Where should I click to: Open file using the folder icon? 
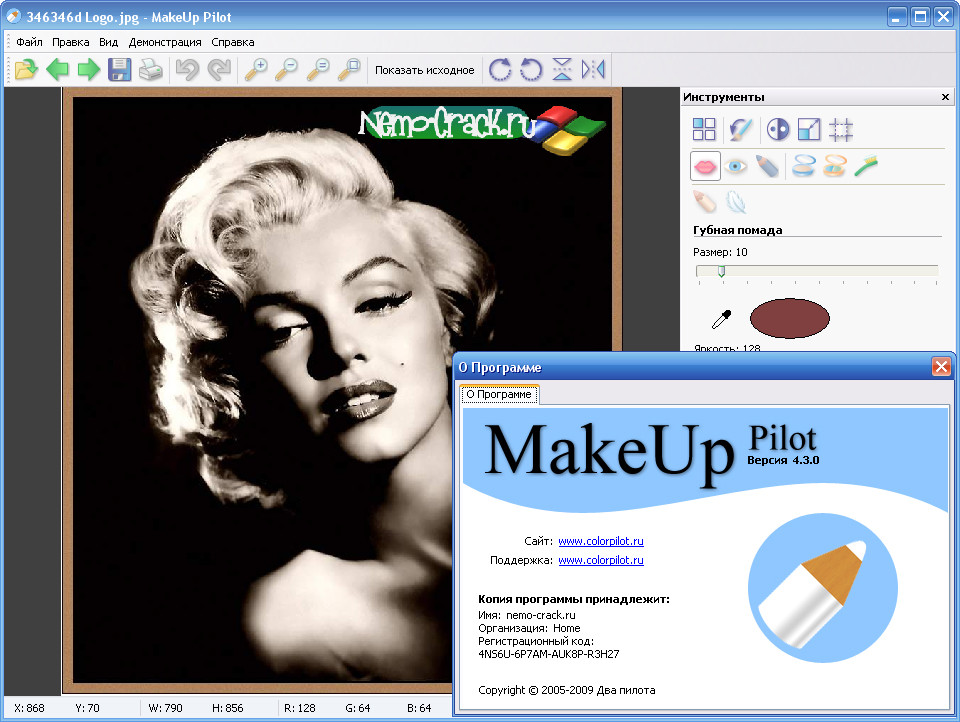pos(26,69)
